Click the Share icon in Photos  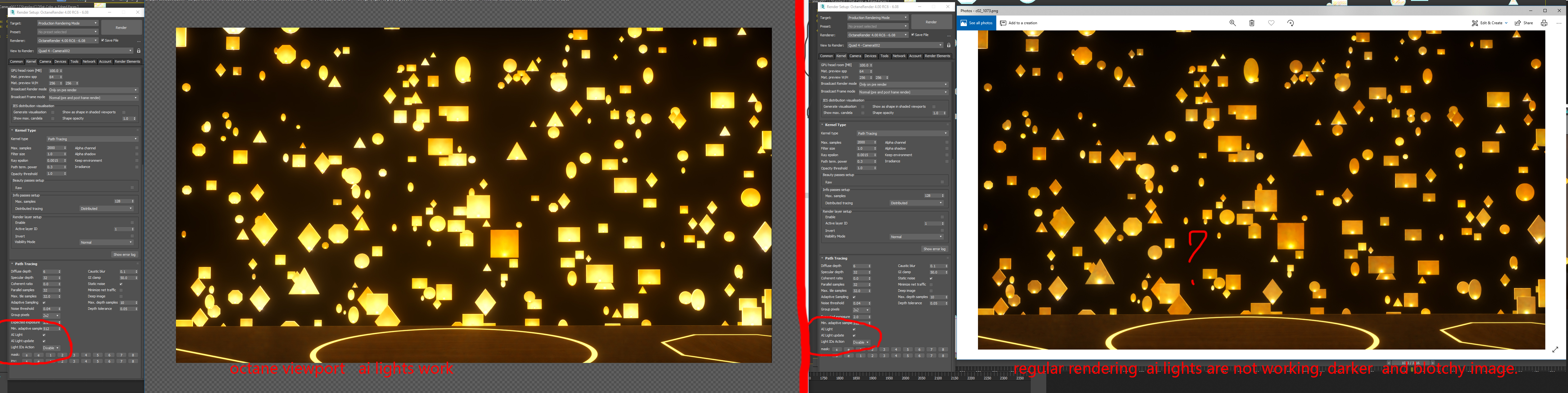click(x=1524, y=23)
